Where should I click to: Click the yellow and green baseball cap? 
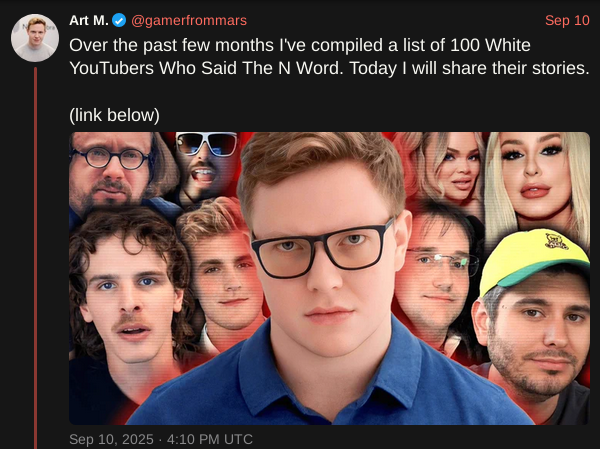(534, 258)
